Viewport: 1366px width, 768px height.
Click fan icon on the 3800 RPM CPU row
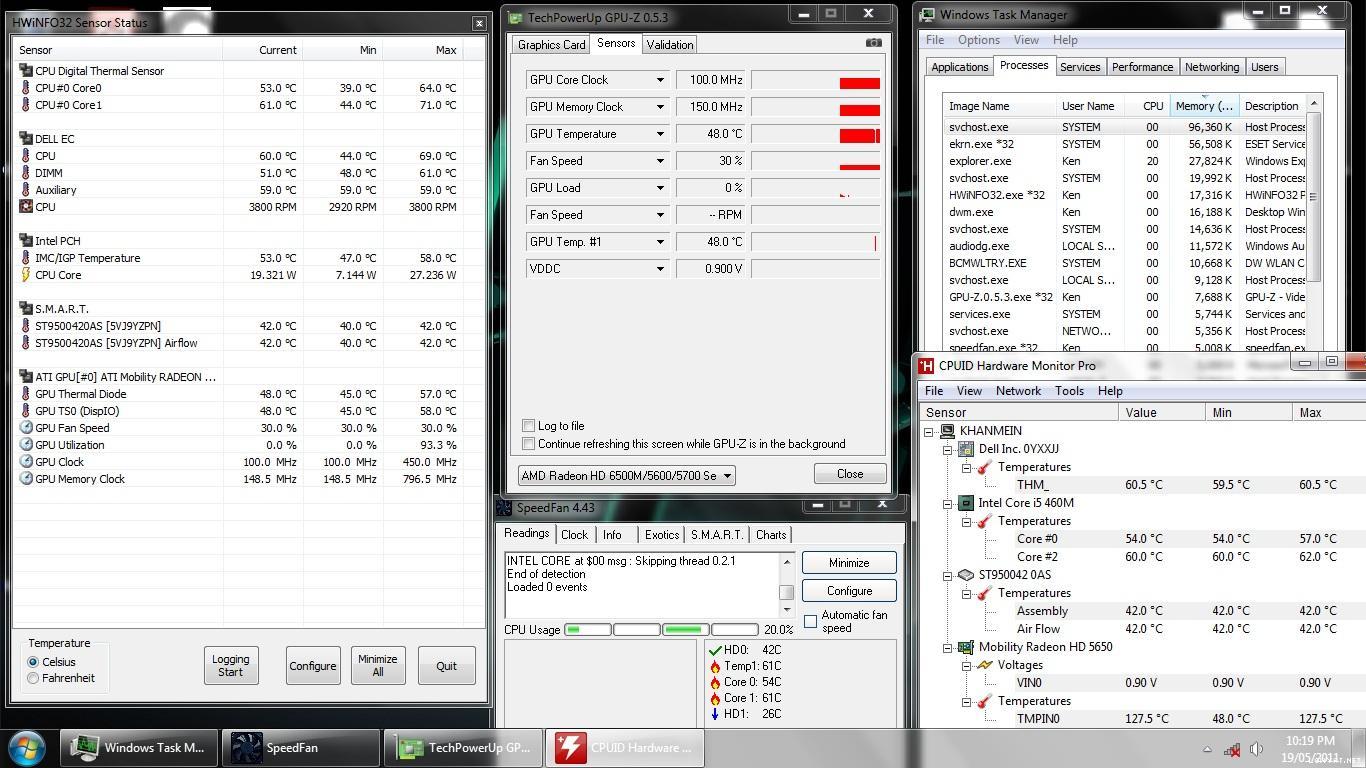25,207
